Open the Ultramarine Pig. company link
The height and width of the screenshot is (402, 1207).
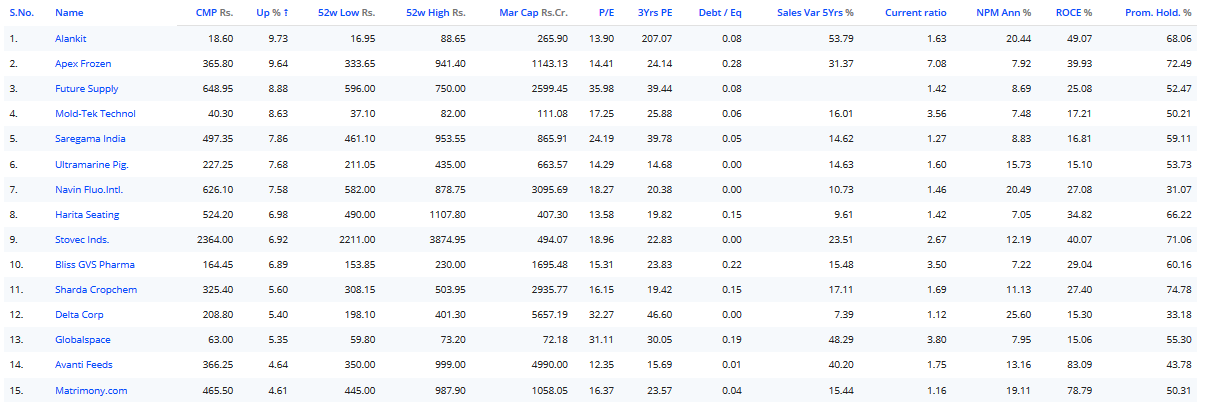(92, 164)
